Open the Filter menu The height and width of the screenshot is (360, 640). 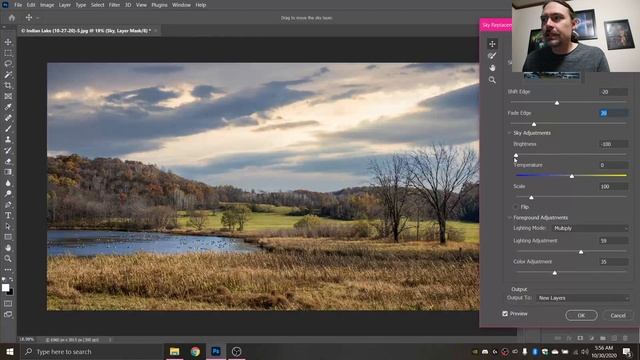point(114,5)
